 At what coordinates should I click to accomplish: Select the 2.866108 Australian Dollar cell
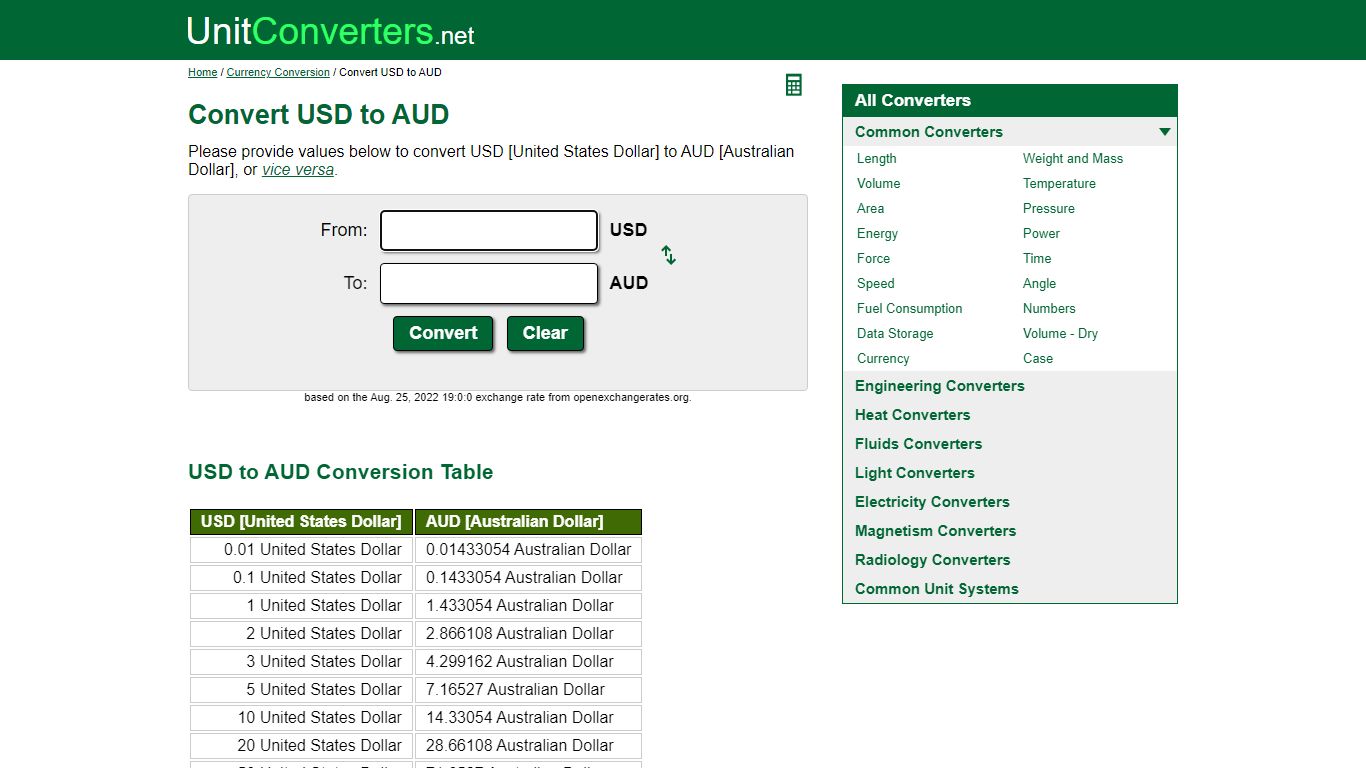pos(528,634)
